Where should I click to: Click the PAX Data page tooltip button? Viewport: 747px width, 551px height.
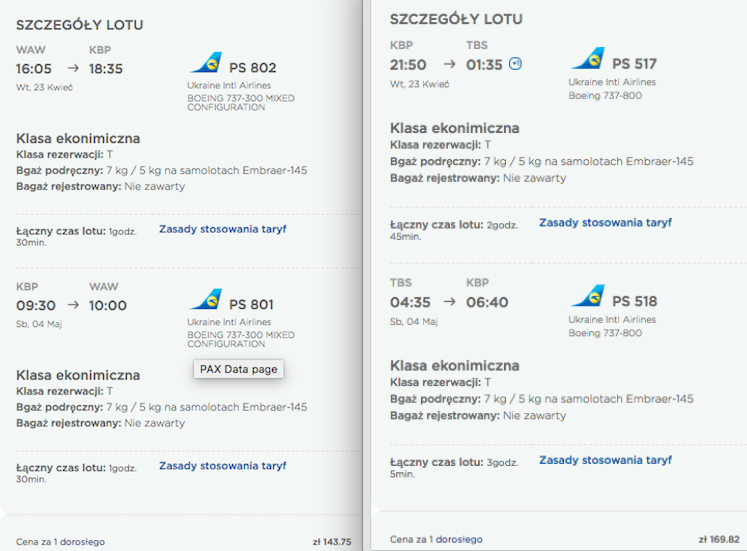pos(238,369)
